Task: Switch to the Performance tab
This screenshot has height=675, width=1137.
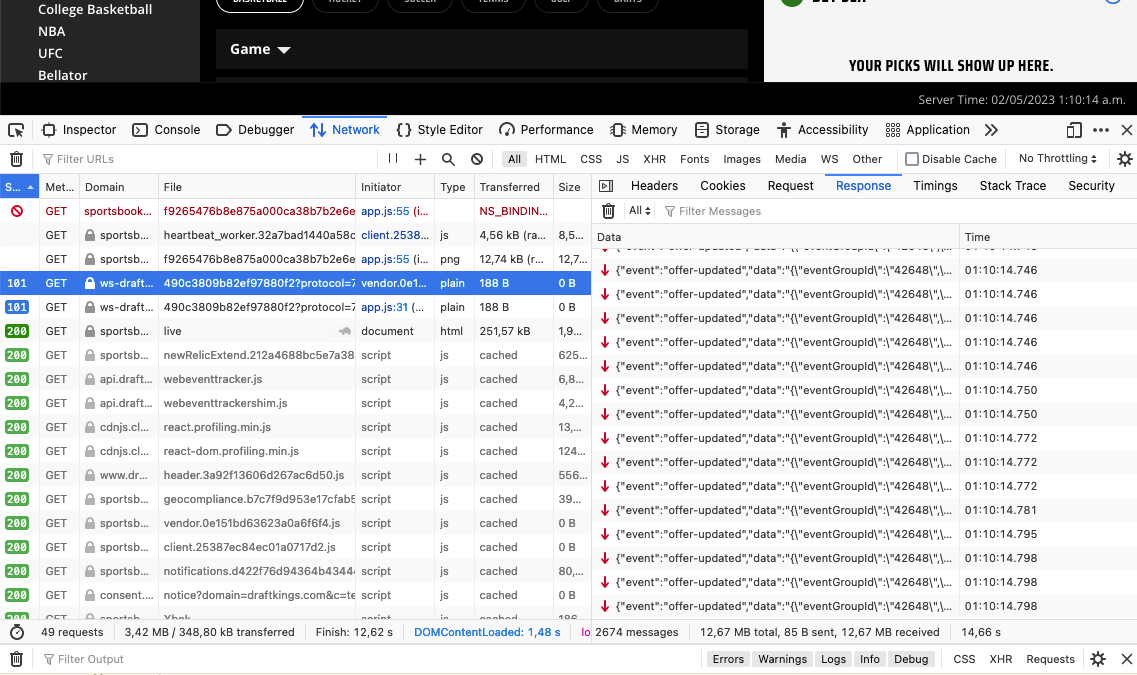Action: point(546,130)
